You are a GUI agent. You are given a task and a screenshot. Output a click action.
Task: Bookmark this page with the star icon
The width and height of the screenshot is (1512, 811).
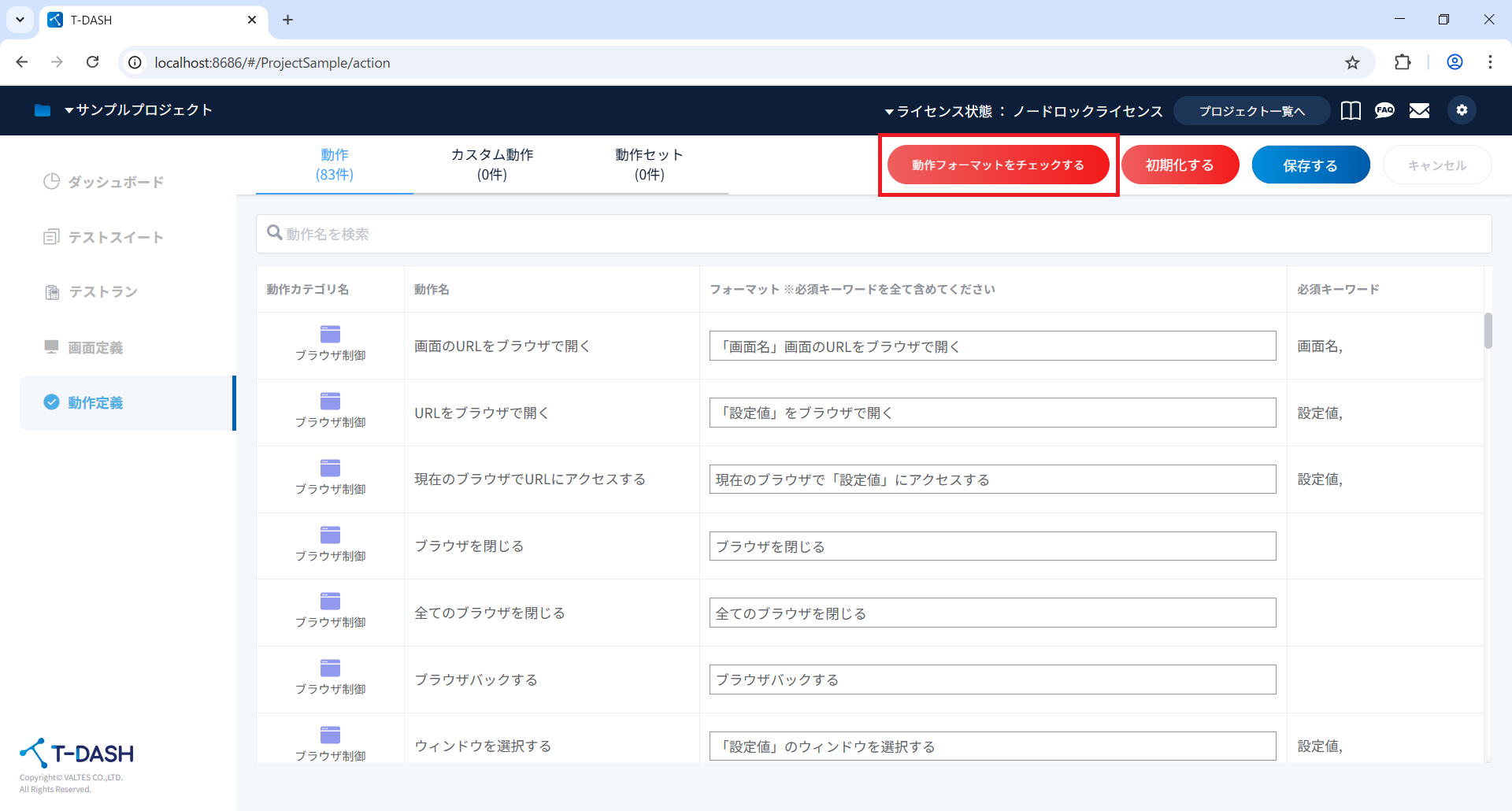pyautogui.click(x=1352, y=63)
